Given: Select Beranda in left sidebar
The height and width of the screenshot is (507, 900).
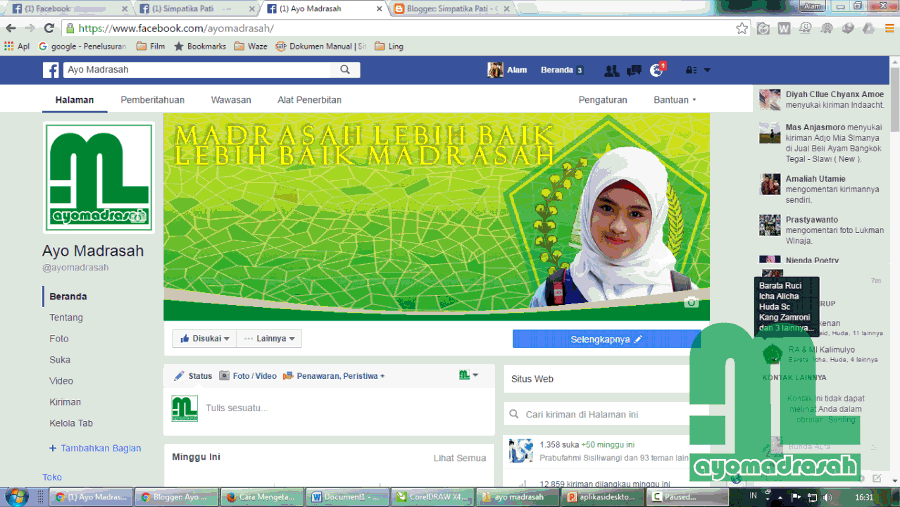Looking at the screenshot, I should pos(68,297).
